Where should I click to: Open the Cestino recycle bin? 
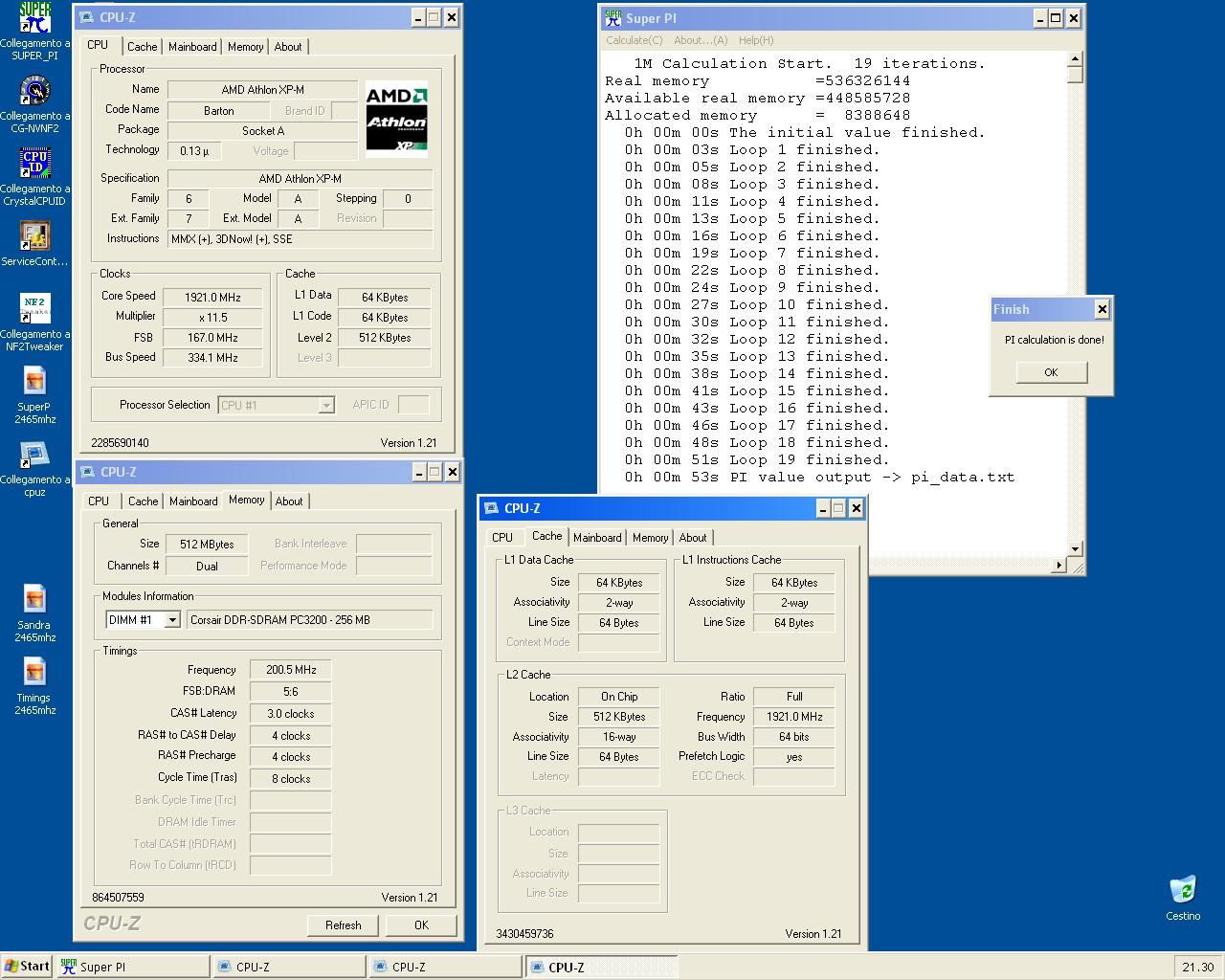1183,898
